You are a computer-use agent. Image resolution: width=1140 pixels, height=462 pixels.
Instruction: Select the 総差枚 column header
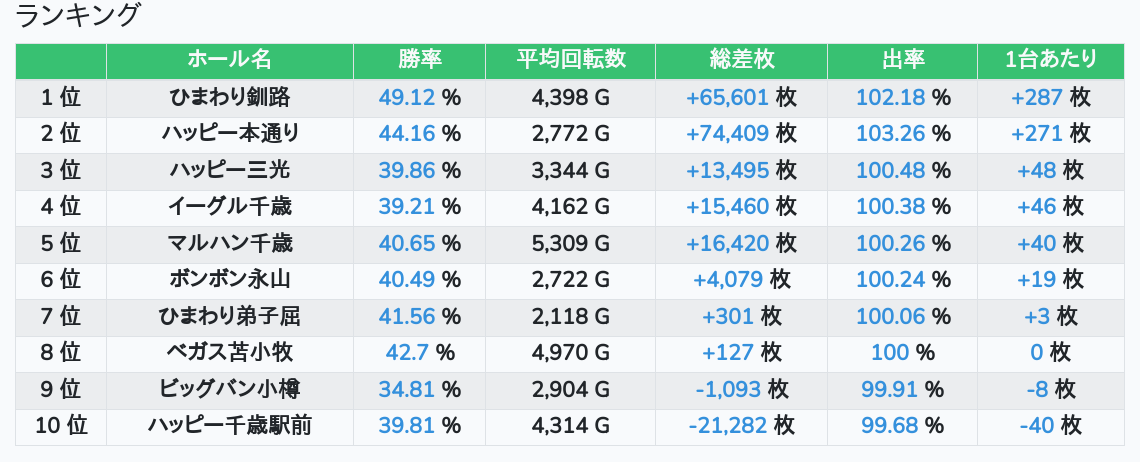tap(742, 60)
